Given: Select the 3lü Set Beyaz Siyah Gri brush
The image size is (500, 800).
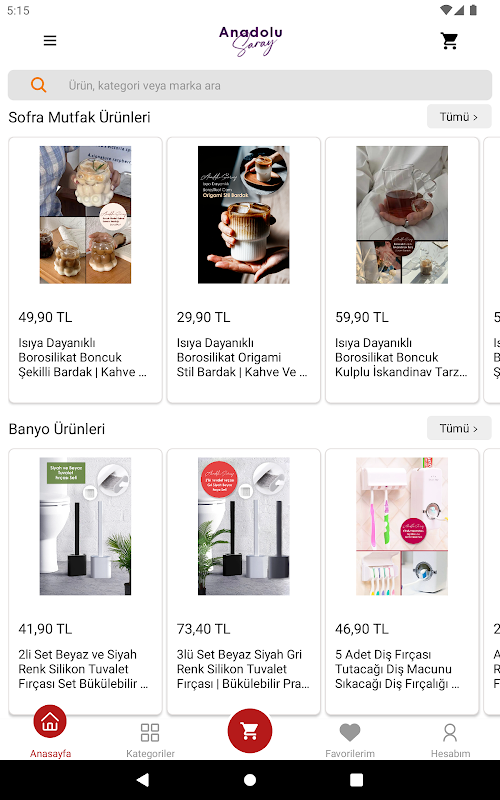Looking at the screenshot, I should 243,581.
